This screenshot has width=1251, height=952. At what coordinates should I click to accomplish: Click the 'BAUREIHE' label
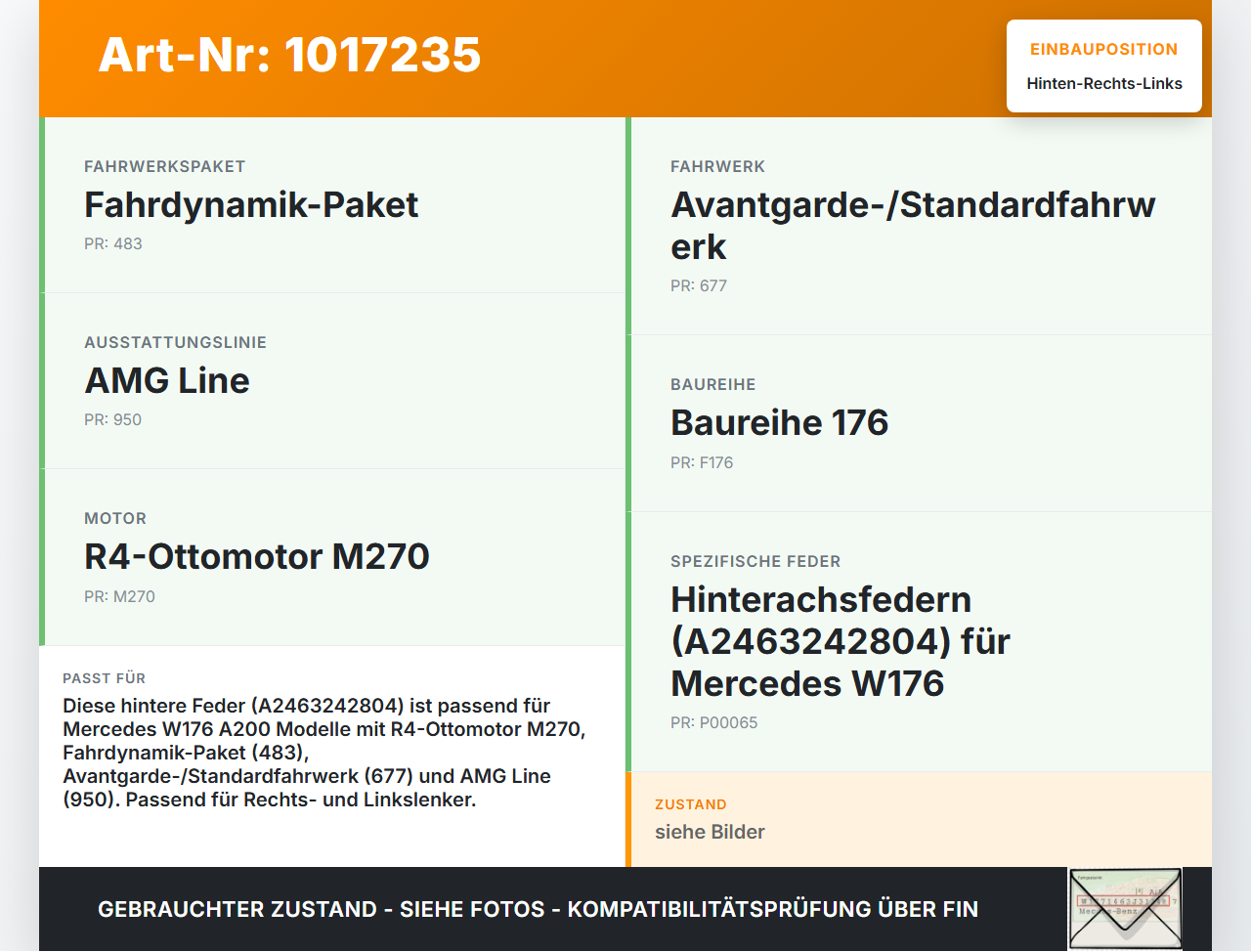pyautogui.click(x=713, y=385)
